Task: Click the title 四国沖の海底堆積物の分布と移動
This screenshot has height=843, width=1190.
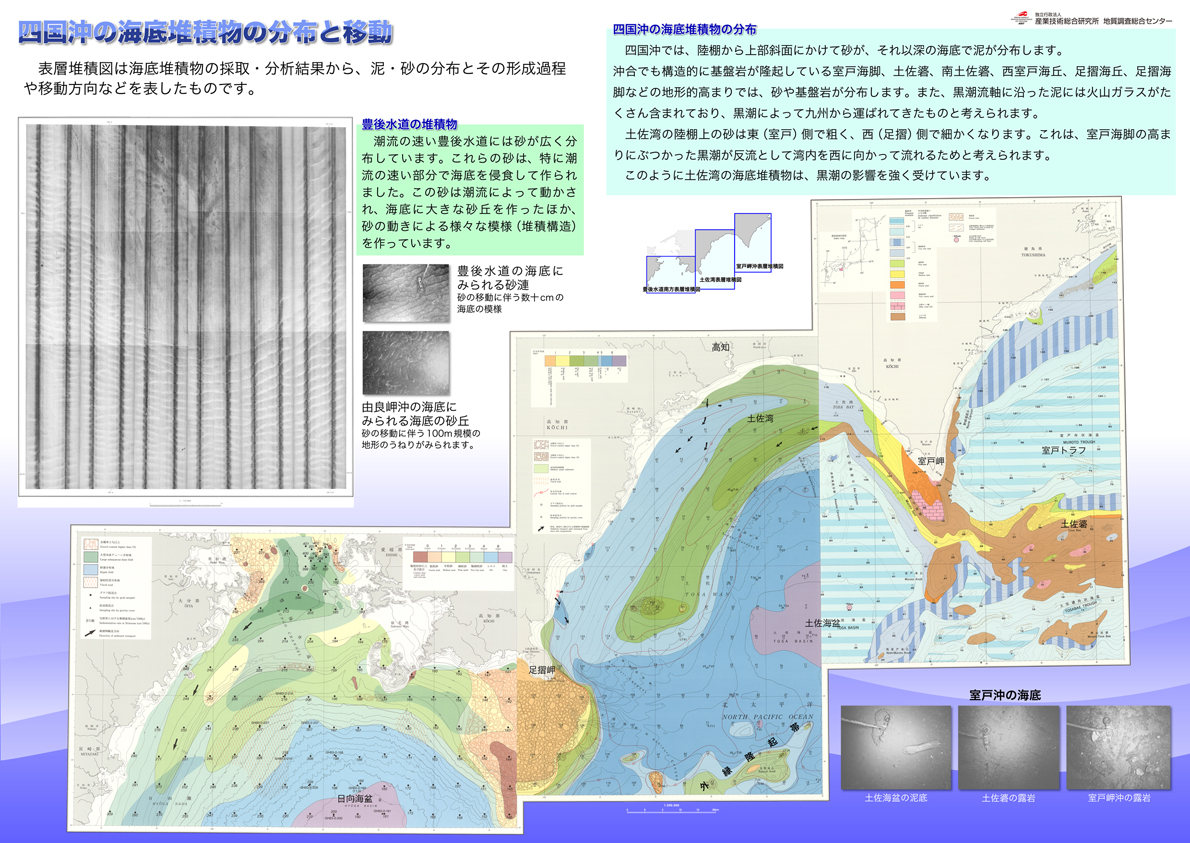Action: pyautogui.click(x=205, y=32)
